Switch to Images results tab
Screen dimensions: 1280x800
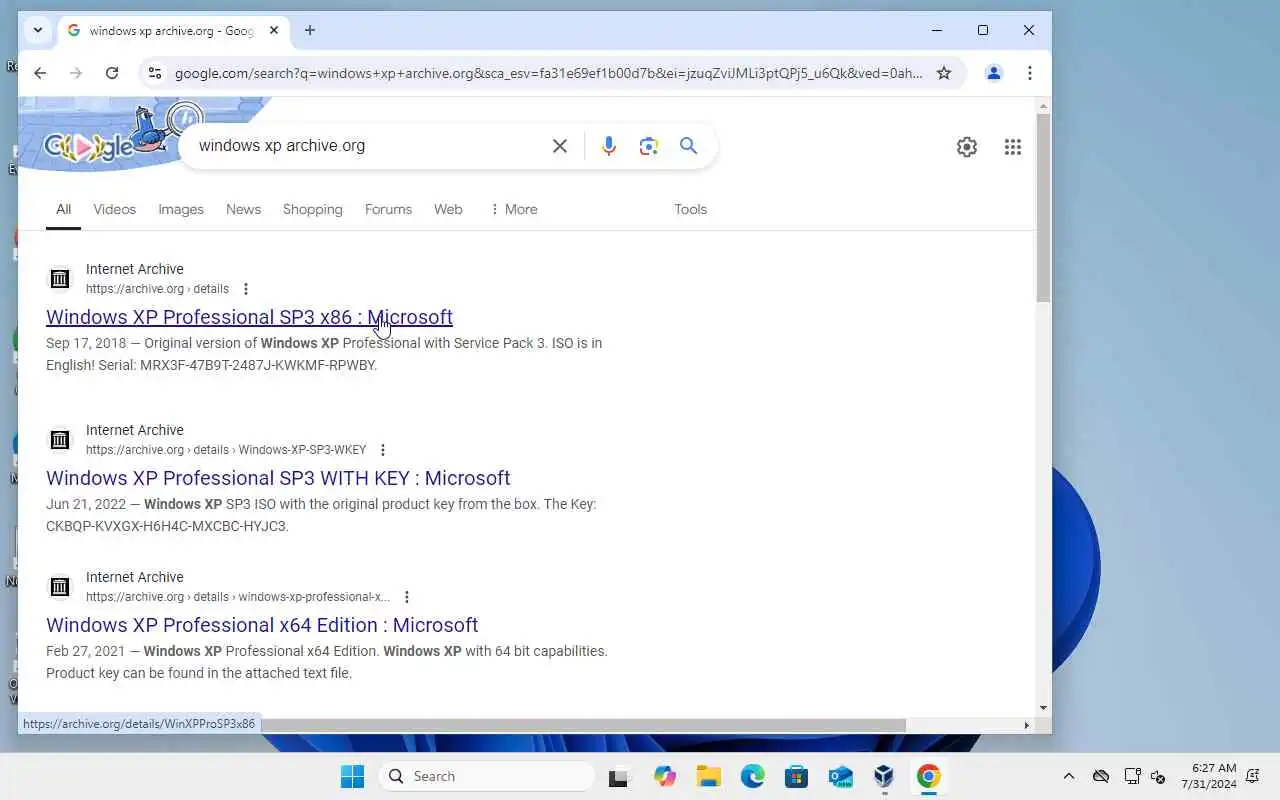pos(181,209)
